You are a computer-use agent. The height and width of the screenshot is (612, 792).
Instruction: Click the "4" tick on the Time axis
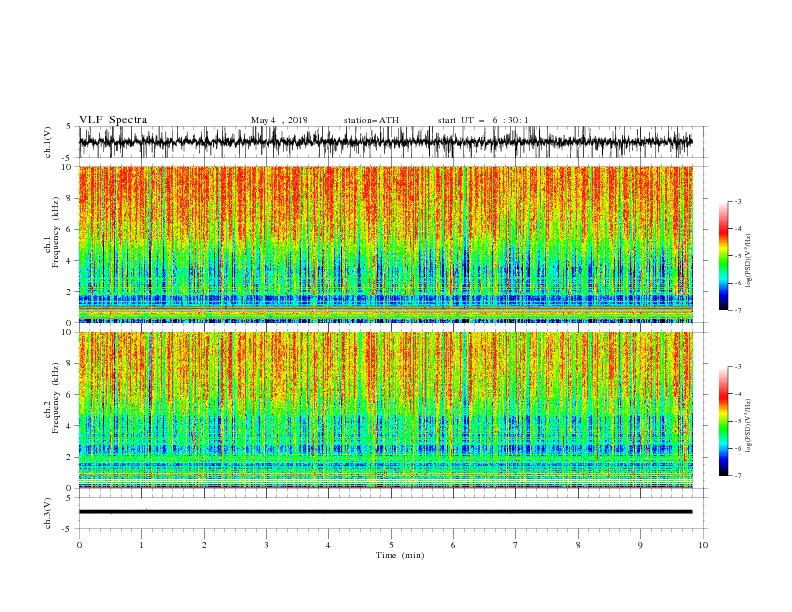[328, 545]
